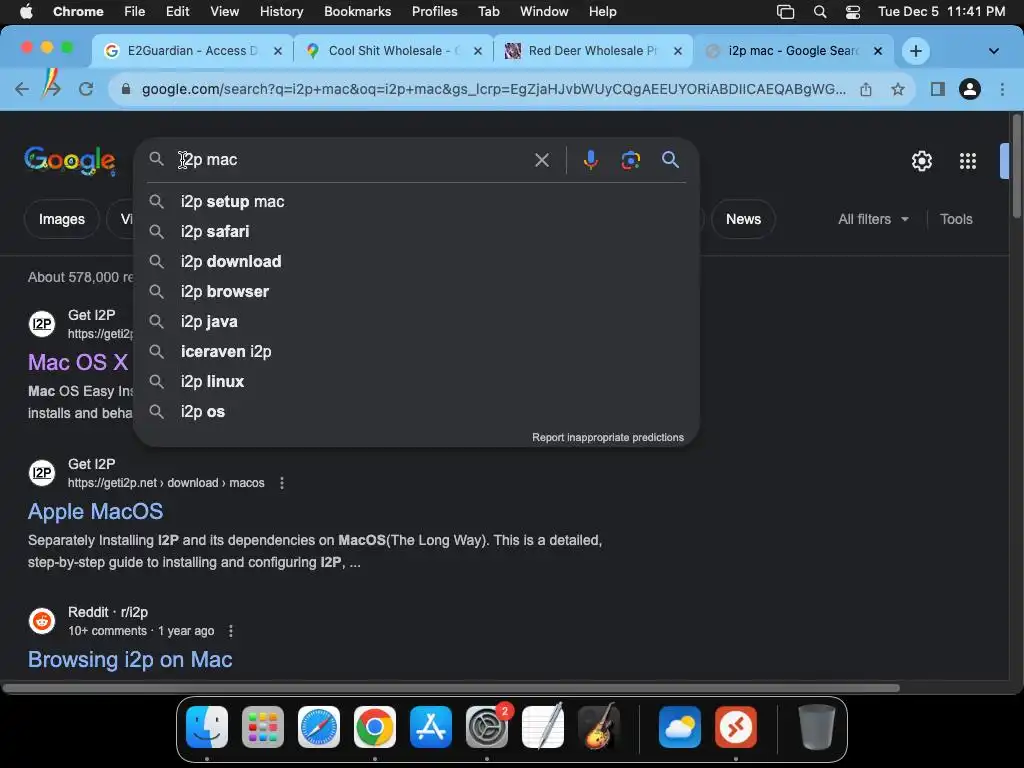
Task: Go to Google logo homepage
Action: tap(70, 161)
